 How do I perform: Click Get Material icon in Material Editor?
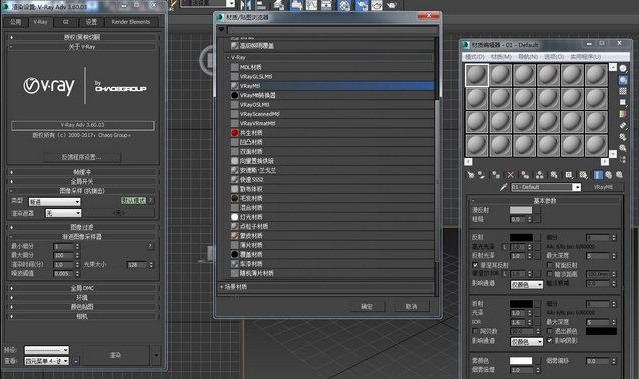(471, 175)
